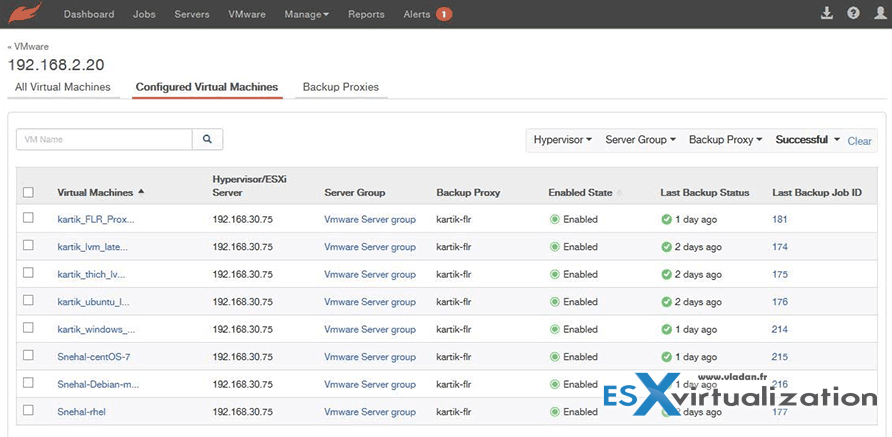
Task: Click Enabled state icon for kartik_FLR_Prox row
Action: click(x=554, y=219)
